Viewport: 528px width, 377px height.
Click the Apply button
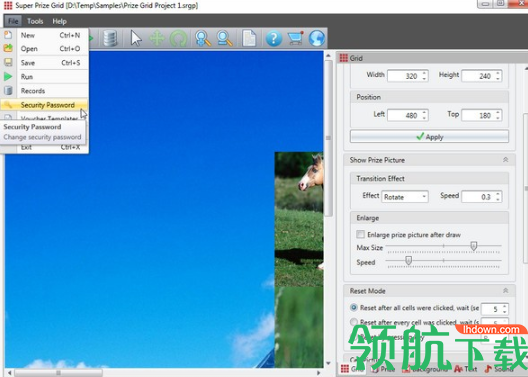pyautogui.click(x=429, y=137)
